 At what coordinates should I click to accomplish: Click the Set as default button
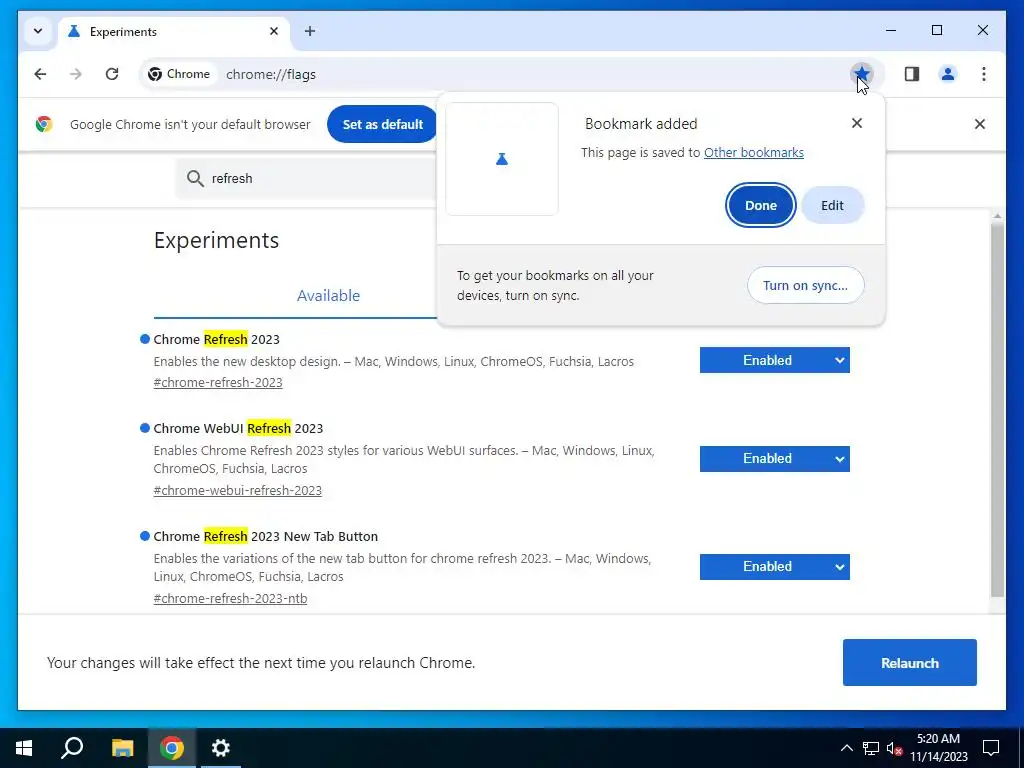pyautogui.click(x=383, y=124)
